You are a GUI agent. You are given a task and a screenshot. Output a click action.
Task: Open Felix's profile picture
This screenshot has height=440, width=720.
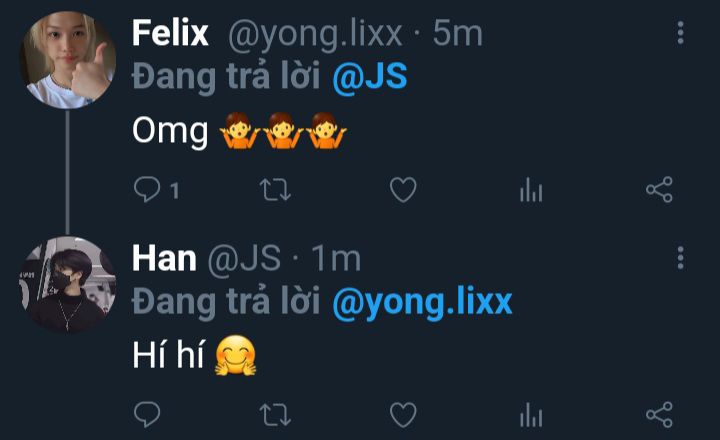(x=68, y=60)
